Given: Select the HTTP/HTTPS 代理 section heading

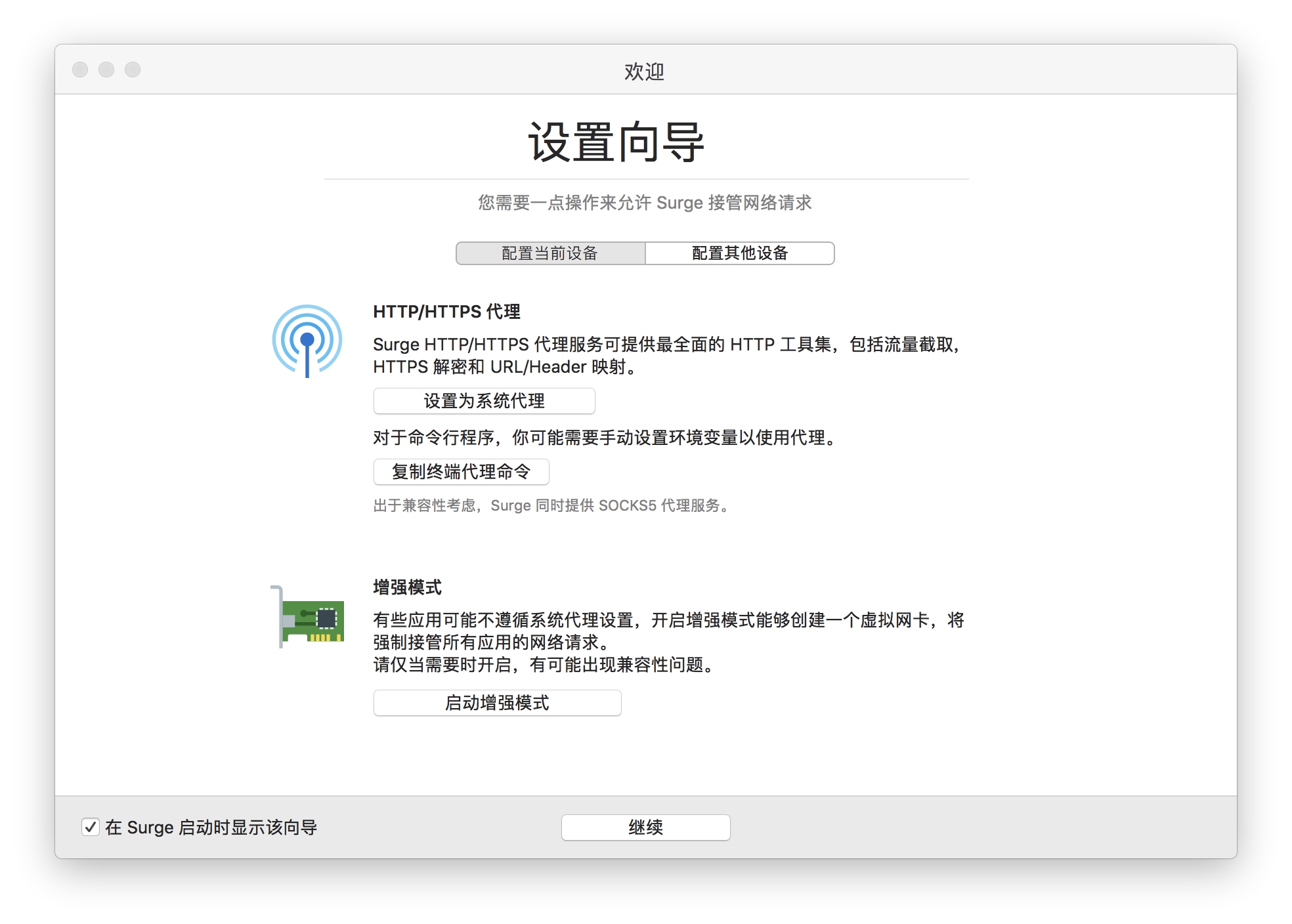Looking at the screenshot, I should [x=446, y=312].
